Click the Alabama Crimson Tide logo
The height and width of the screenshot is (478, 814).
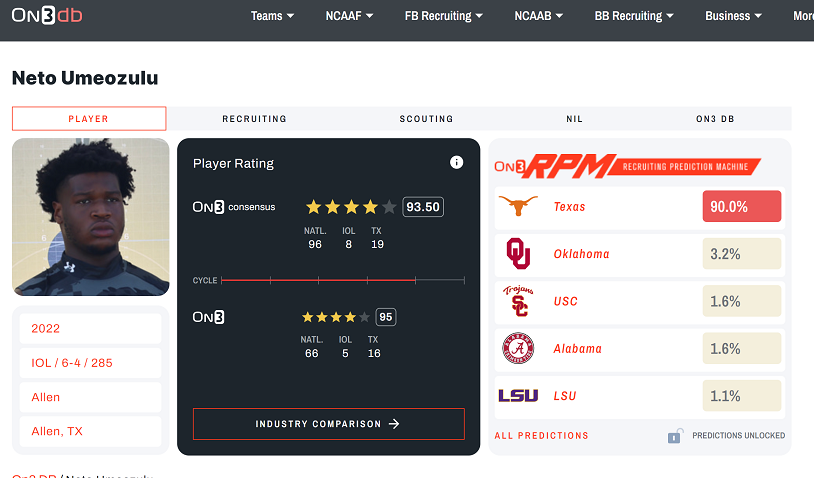(x=518, y=349)
